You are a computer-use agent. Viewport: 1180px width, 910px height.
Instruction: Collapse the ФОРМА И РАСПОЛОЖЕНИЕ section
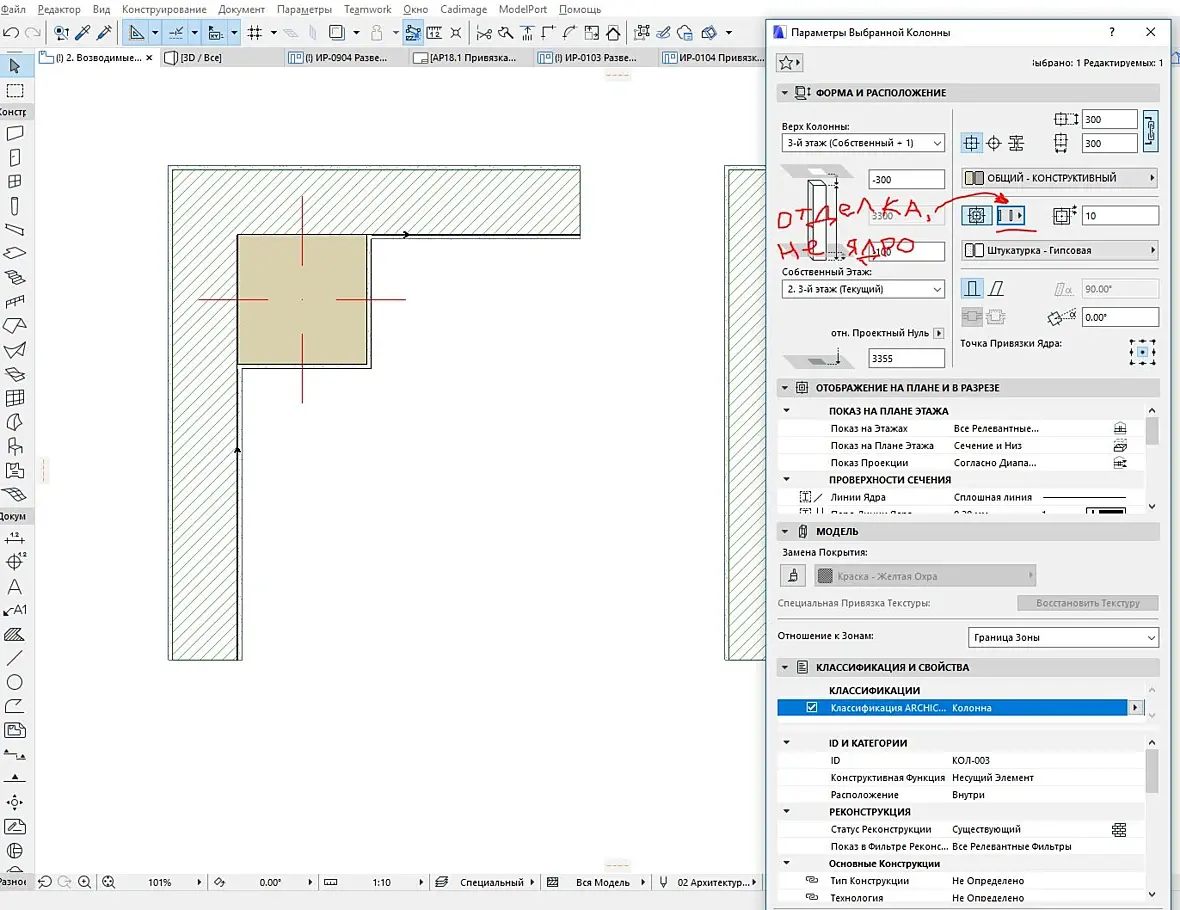coord(786,93)
